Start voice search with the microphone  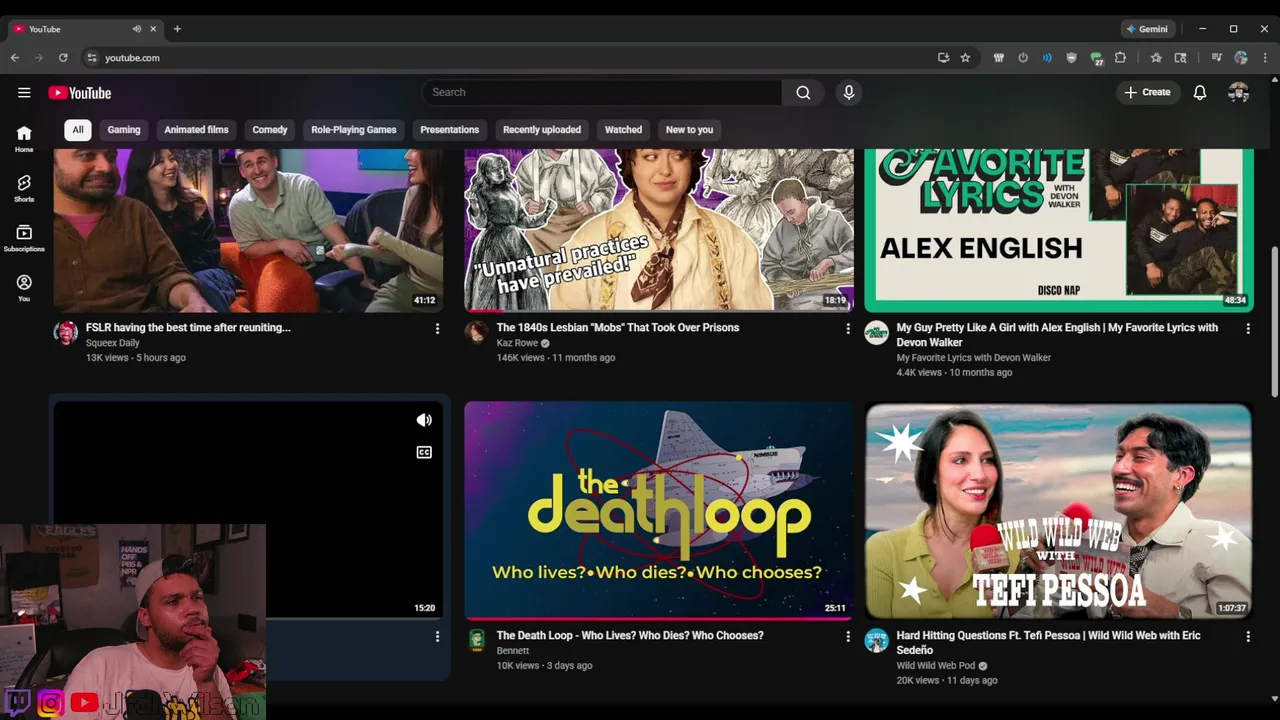pos(849,92)
